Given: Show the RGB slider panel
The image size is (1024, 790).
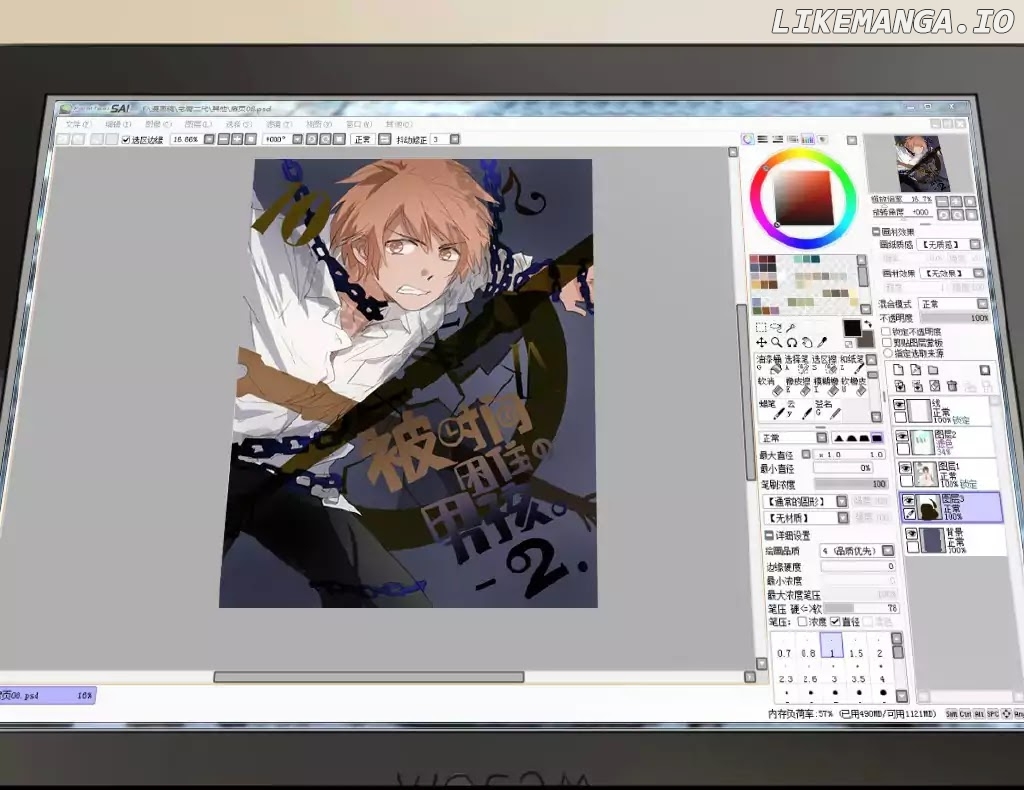Looking at the screenshot, I should click(x=762, y=139).
